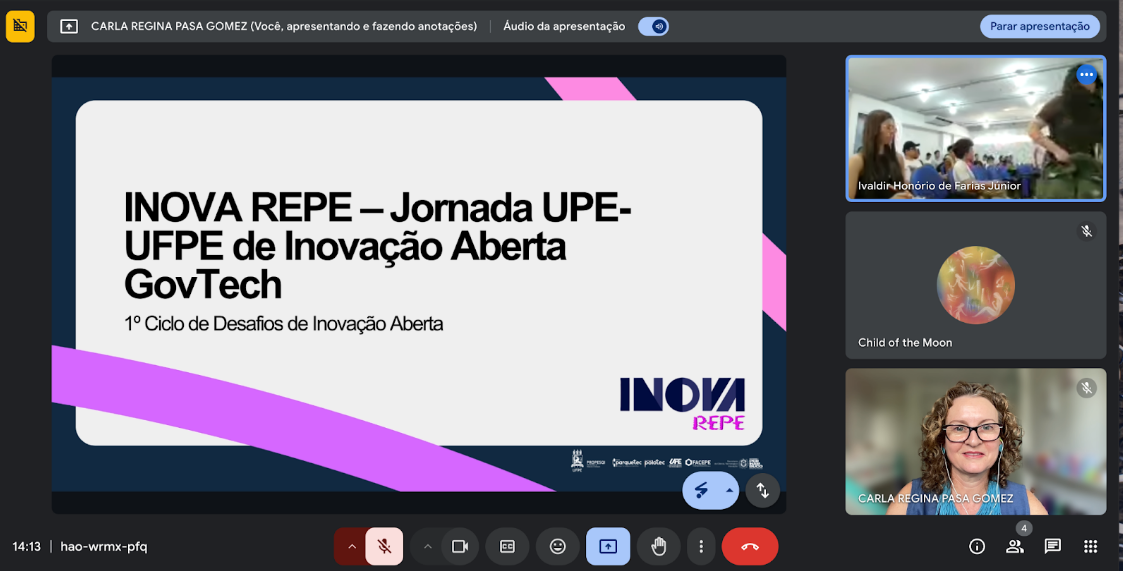Turn off the camera
The image size is (1123, 571).
pyautogui.click(x=460, y=546)
